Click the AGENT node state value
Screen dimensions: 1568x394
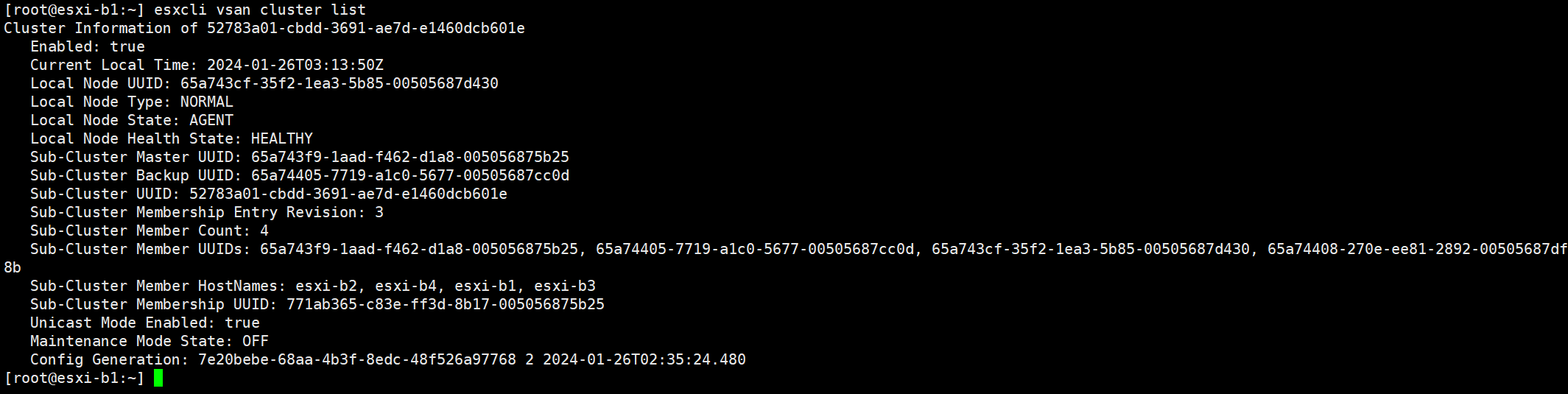click(x=211, y=120)
